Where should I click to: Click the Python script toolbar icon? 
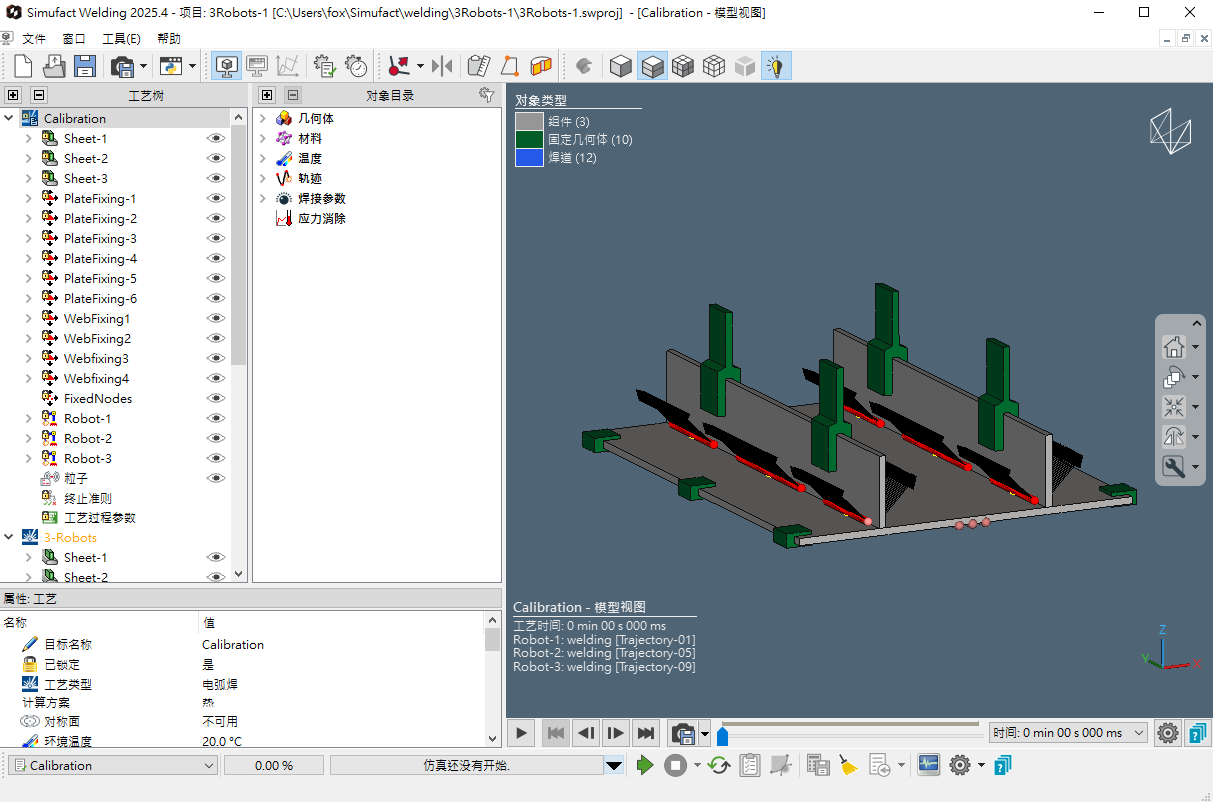click(171, 66)
